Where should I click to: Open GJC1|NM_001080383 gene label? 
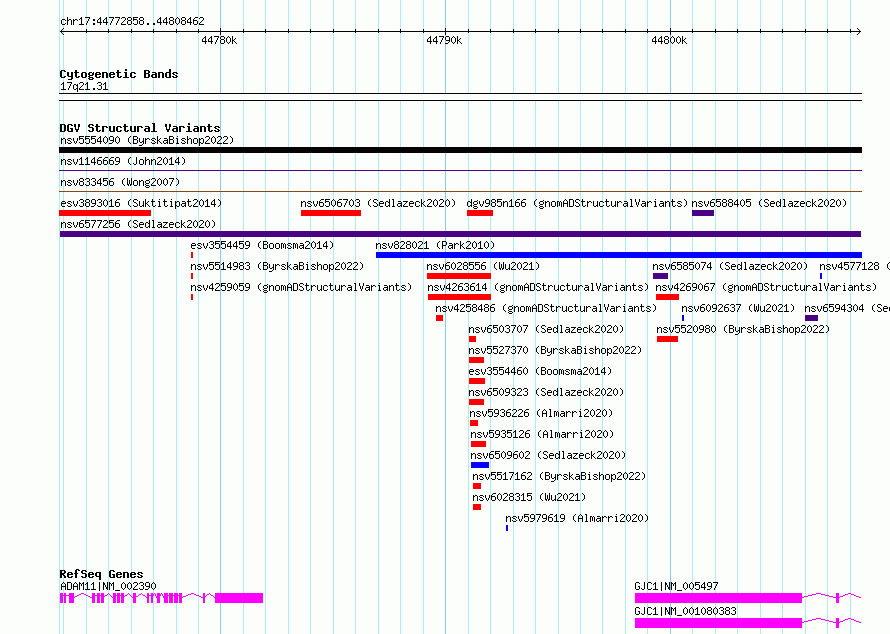686,611
